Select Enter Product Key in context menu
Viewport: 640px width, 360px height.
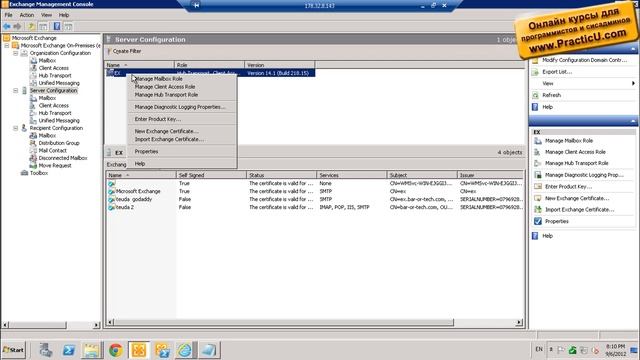158,119
